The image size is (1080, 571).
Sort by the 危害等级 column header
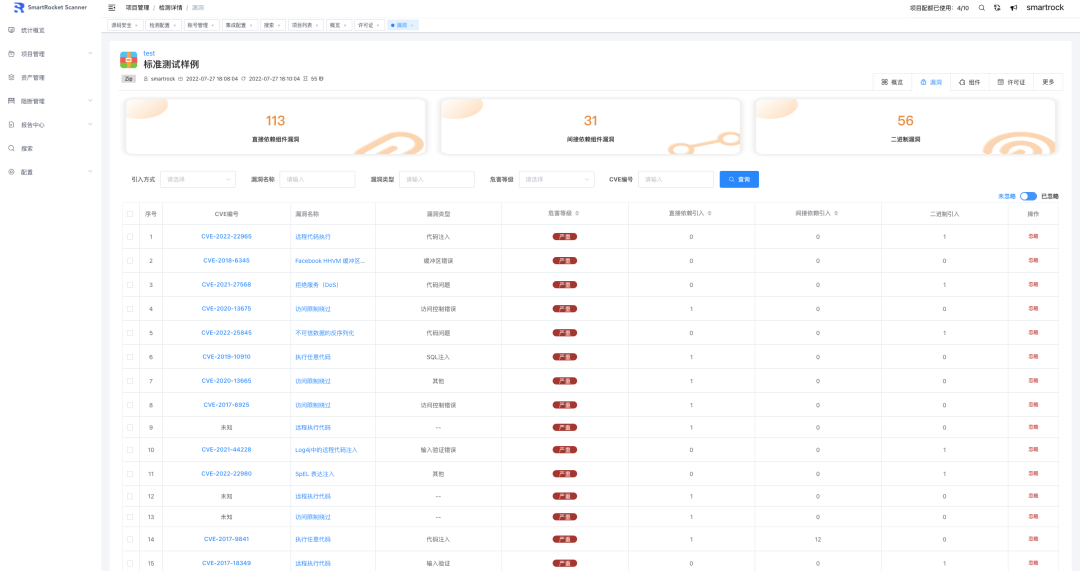(564, 214)
